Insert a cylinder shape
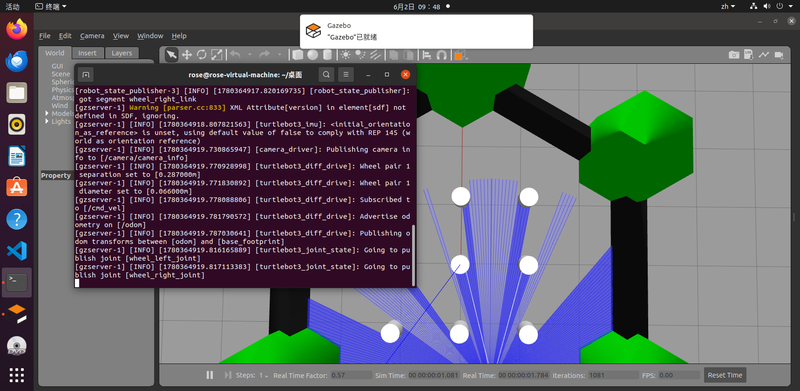Screen dimensions: 800x391 click(327, 55)
